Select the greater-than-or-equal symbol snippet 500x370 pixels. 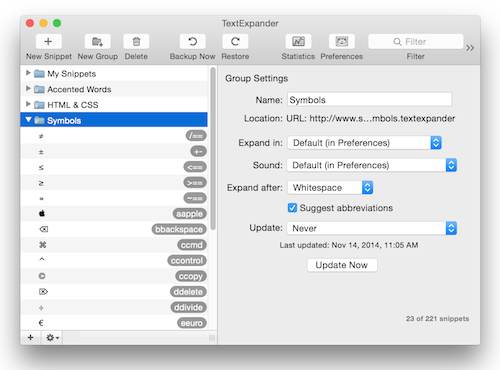coord(41,183)
